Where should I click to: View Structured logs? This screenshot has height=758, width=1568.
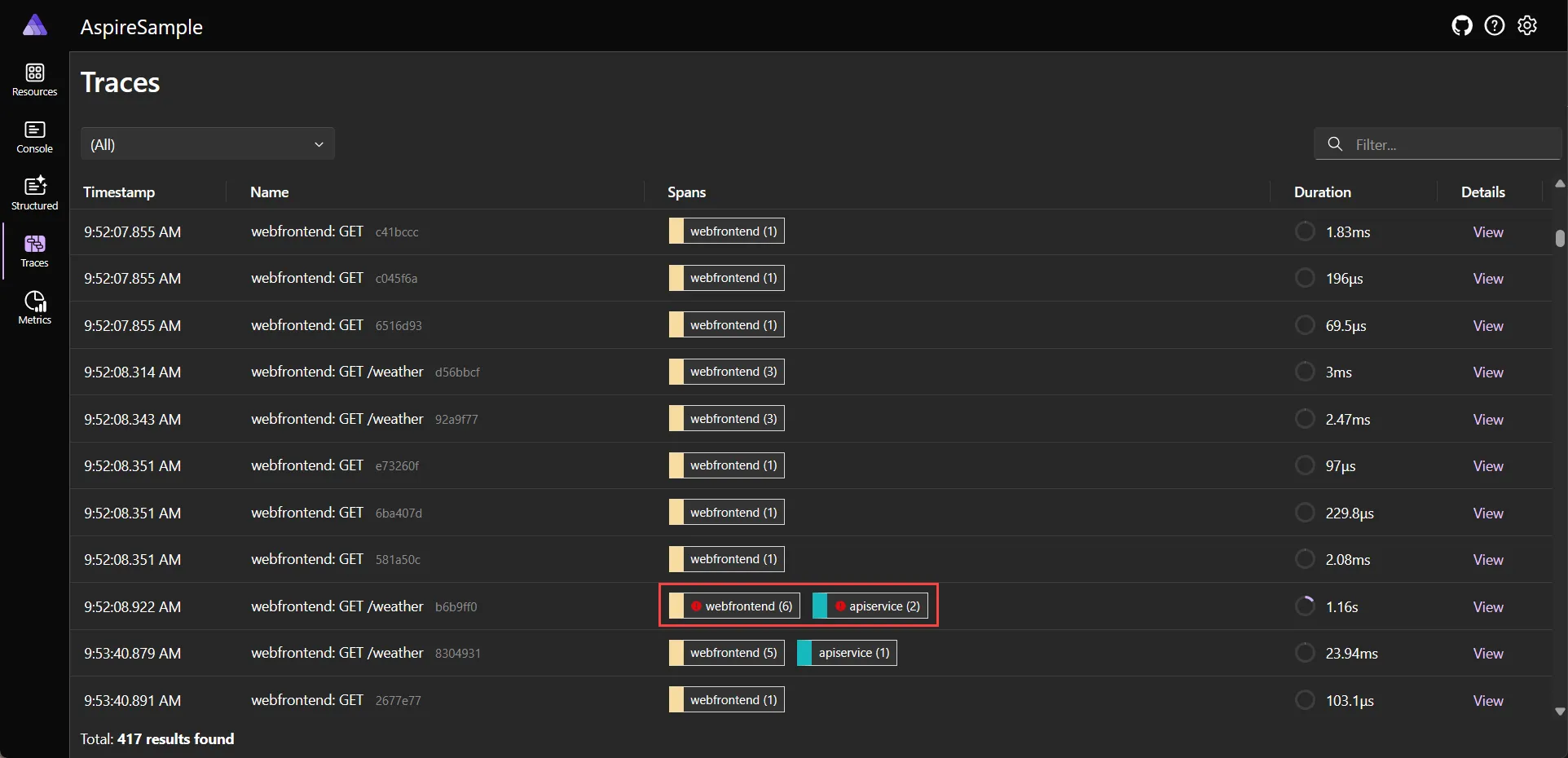34,193
